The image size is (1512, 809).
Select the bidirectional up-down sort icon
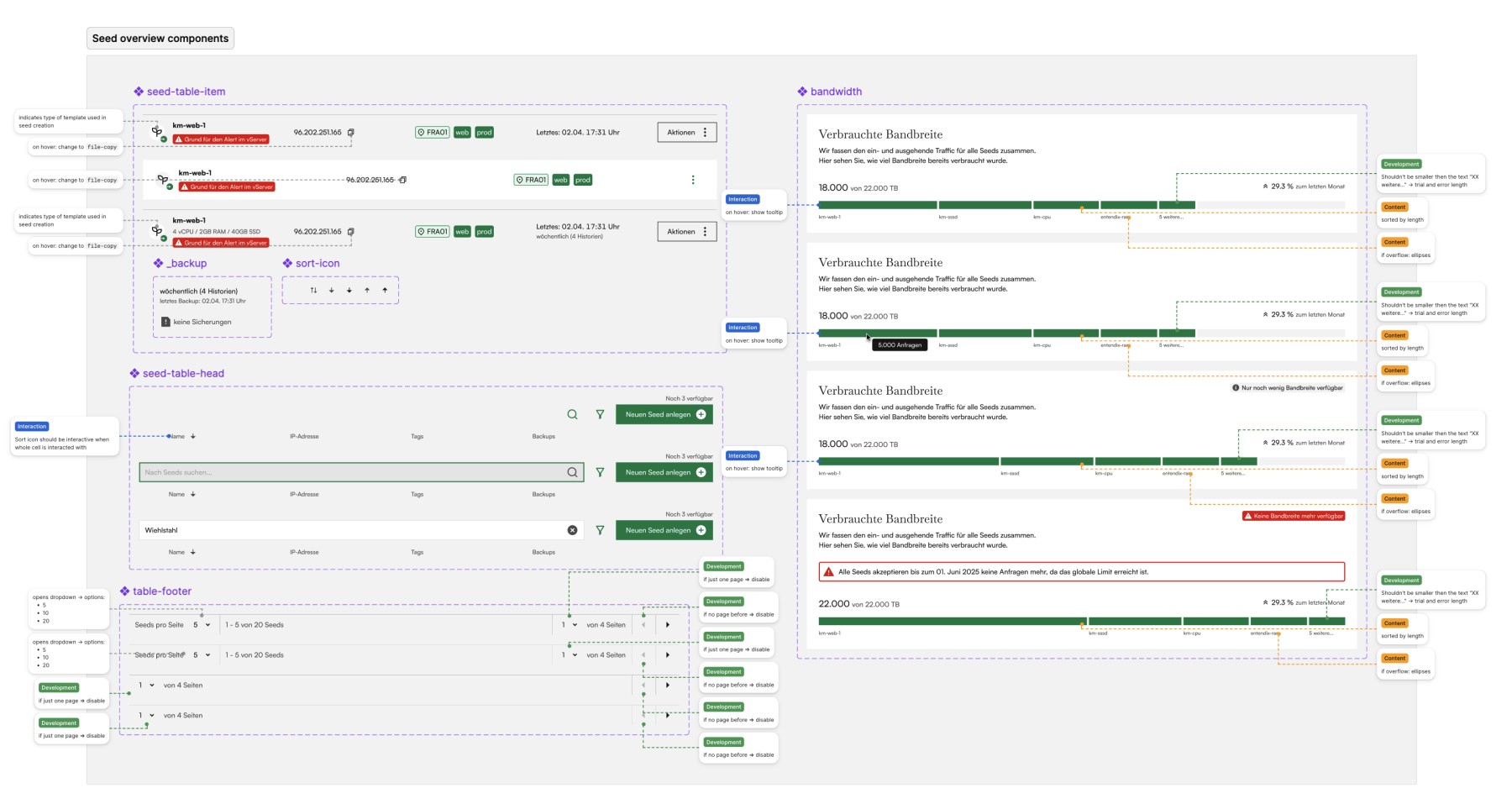tap(313, 290)
